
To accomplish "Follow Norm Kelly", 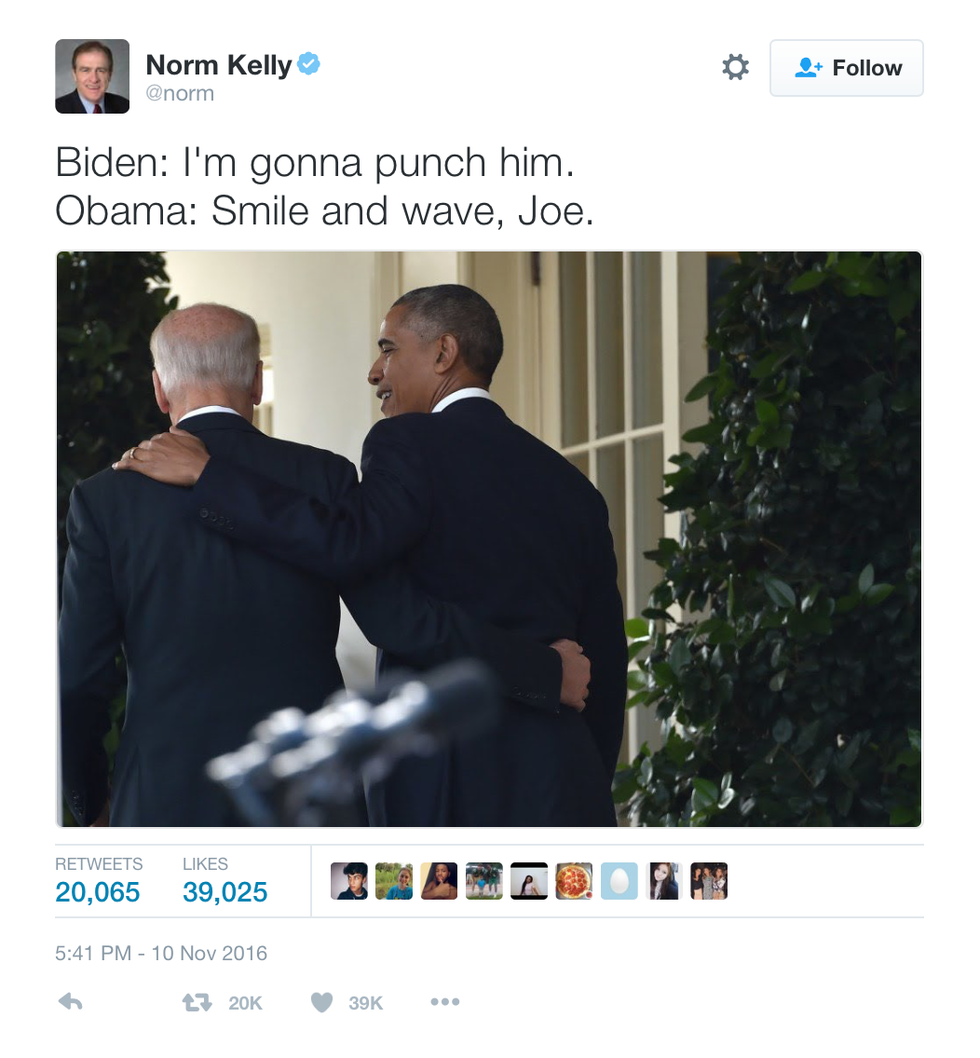I will click(846, 68).
